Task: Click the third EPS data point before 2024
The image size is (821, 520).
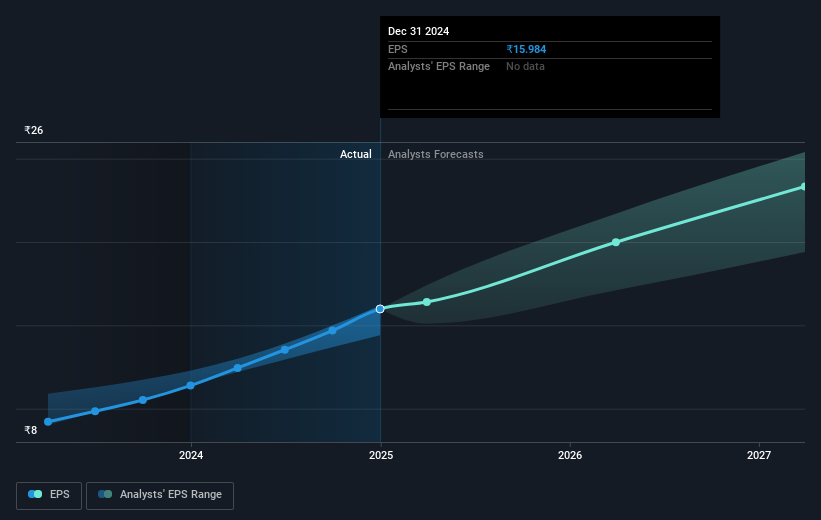Action: pyautogui.click(x=143, y=400)
